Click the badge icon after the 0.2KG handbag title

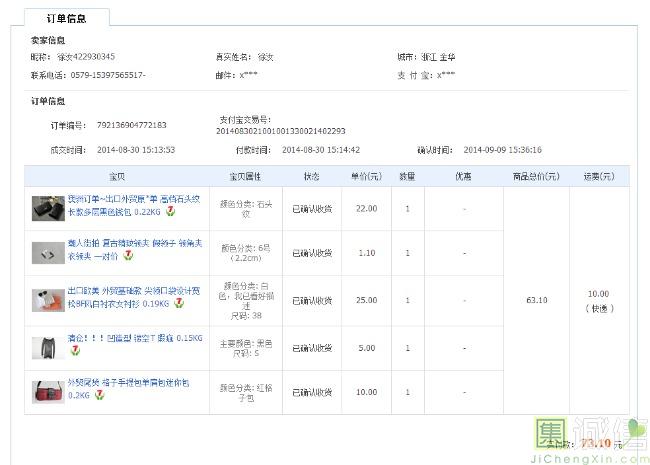pyautogui.click(x=100, y=395)
